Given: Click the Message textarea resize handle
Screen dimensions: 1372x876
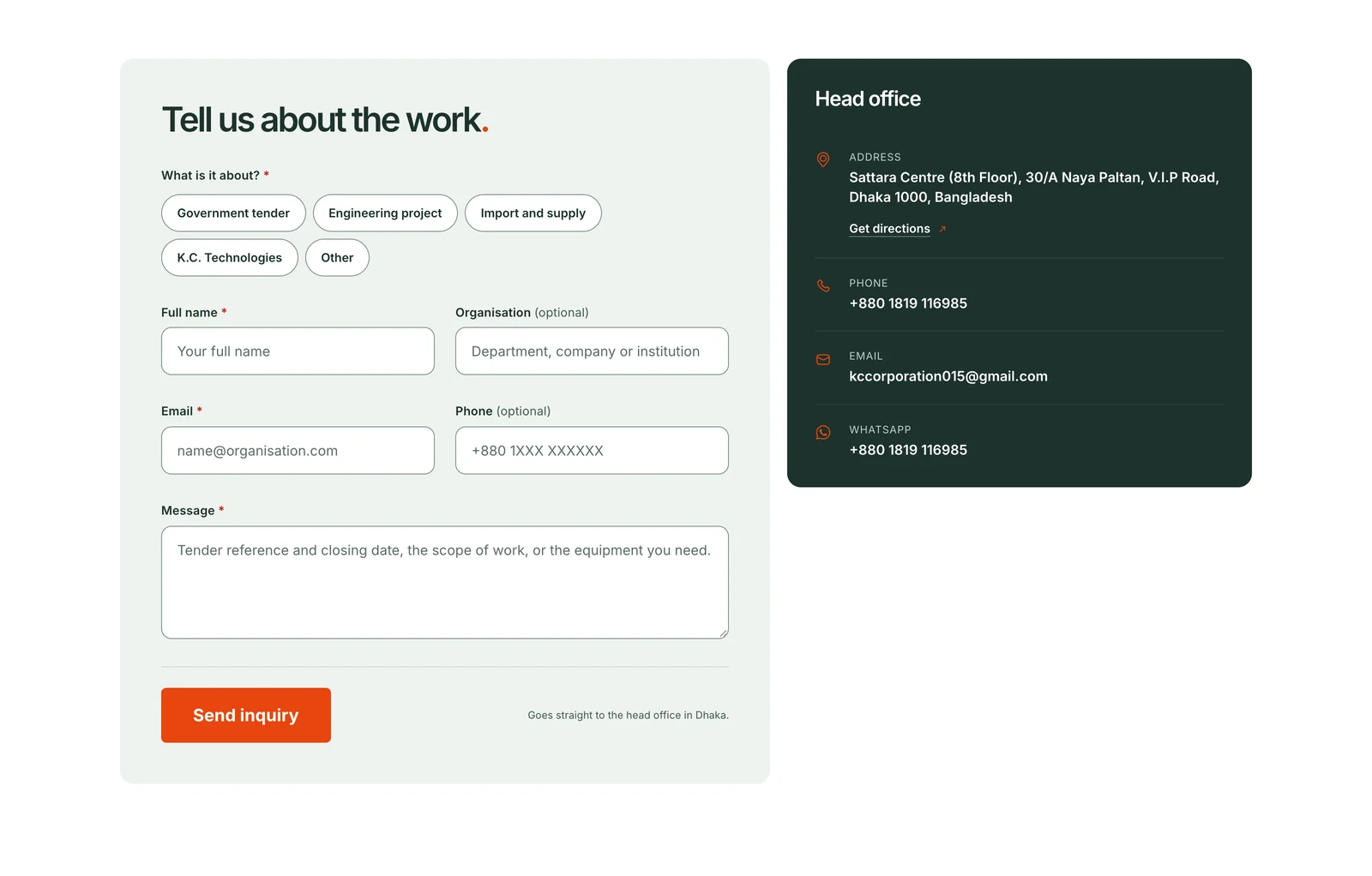Looking at the screenshot, I should (723, 633).
